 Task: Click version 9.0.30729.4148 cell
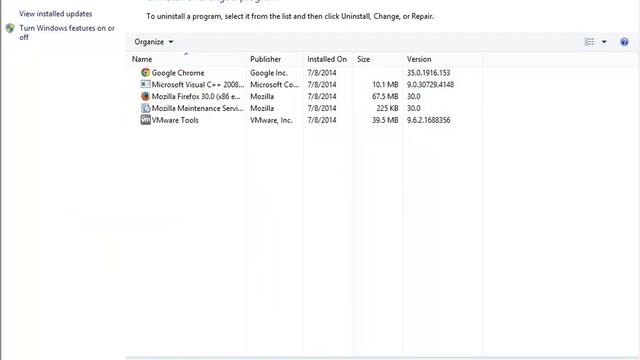point(430,84)
